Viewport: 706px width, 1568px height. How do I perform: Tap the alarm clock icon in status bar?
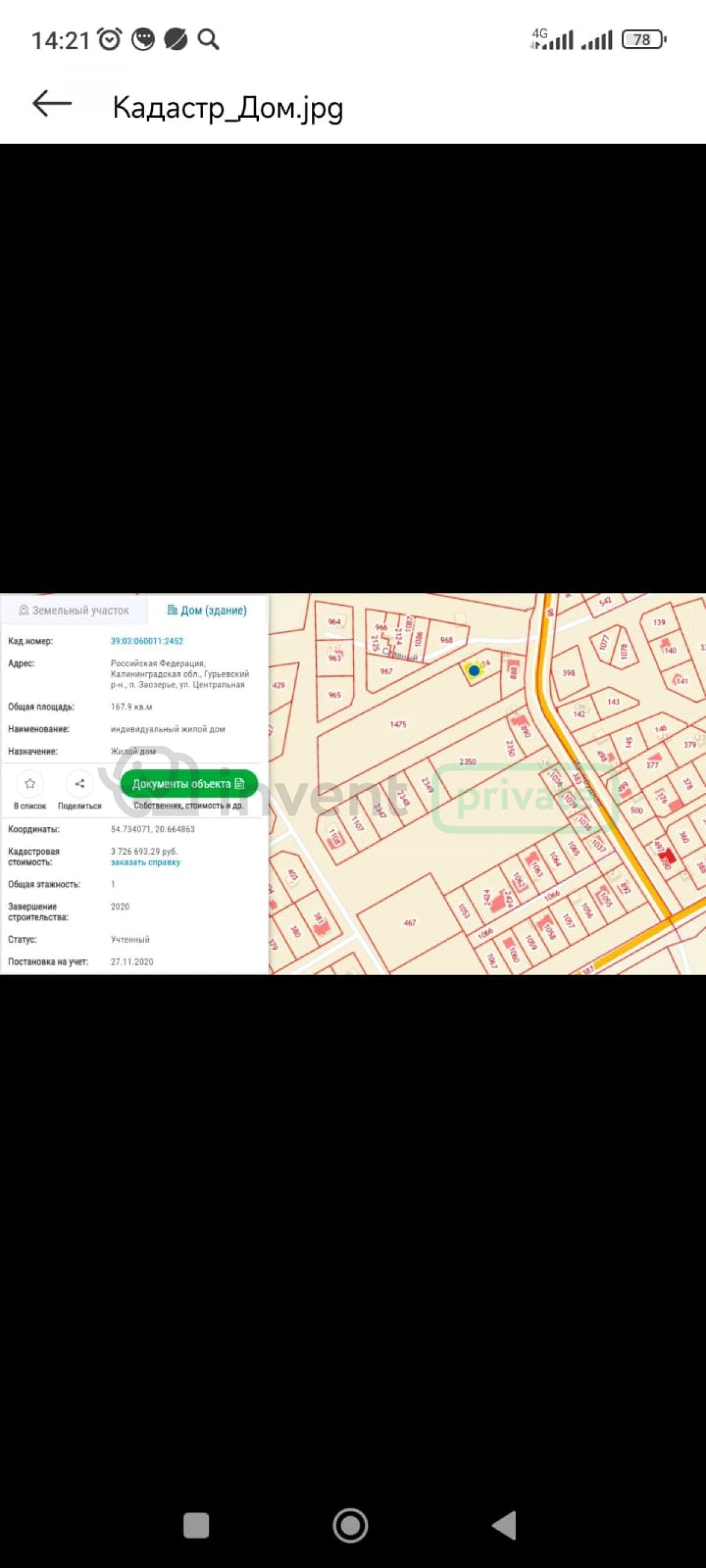coord(109,40)
